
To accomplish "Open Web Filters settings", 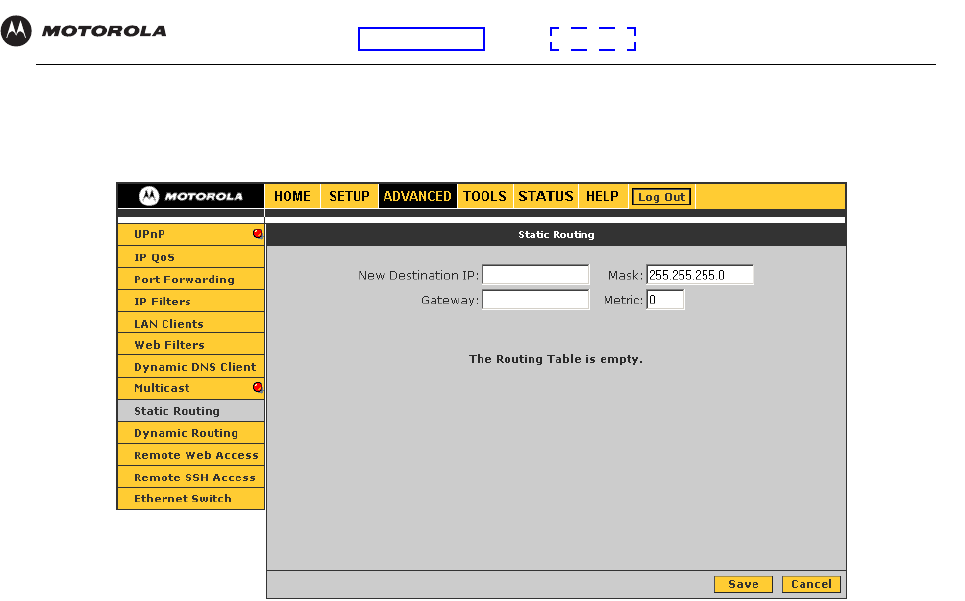I will 191,345.
